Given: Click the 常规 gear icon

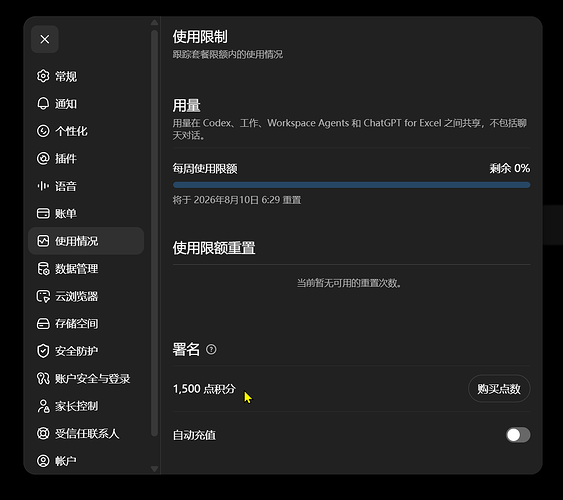Looking at the screenshot, I should point(43,76).
